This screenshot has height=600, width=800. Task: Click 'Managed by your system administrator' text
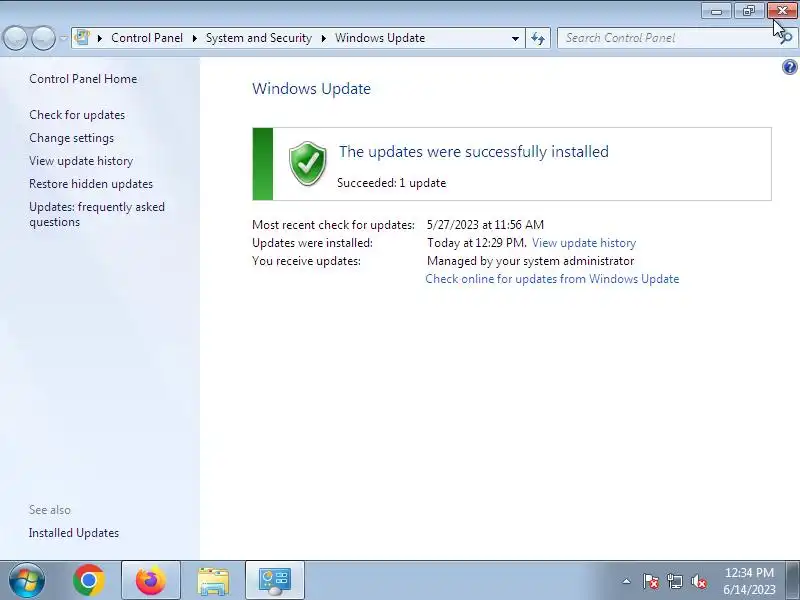point(531,261)
